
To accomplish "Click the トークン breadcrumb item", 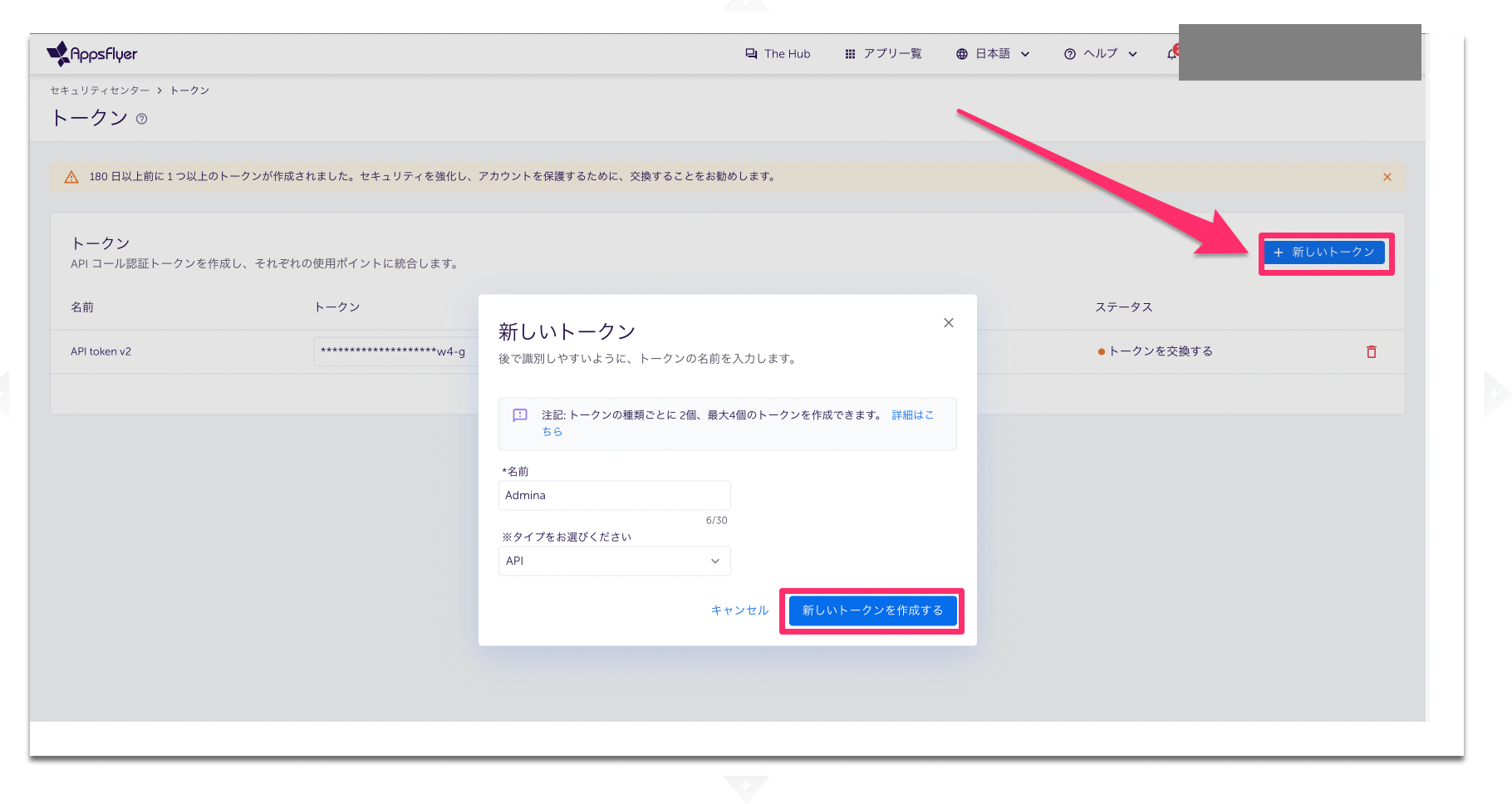I will pos(189,91).
